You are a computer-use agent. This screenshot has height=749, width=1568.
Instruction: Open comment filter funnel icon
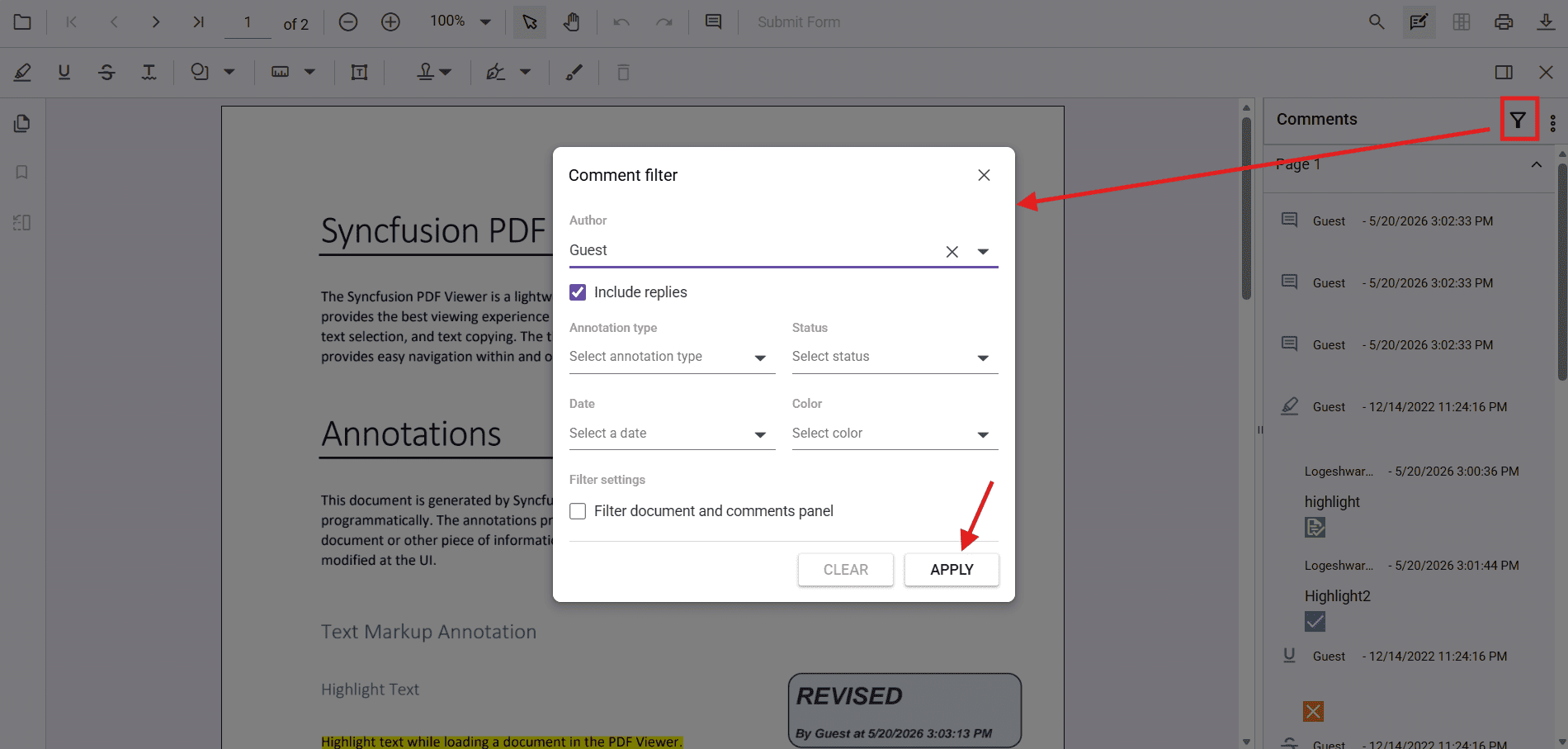click(x=1518, y=121)
